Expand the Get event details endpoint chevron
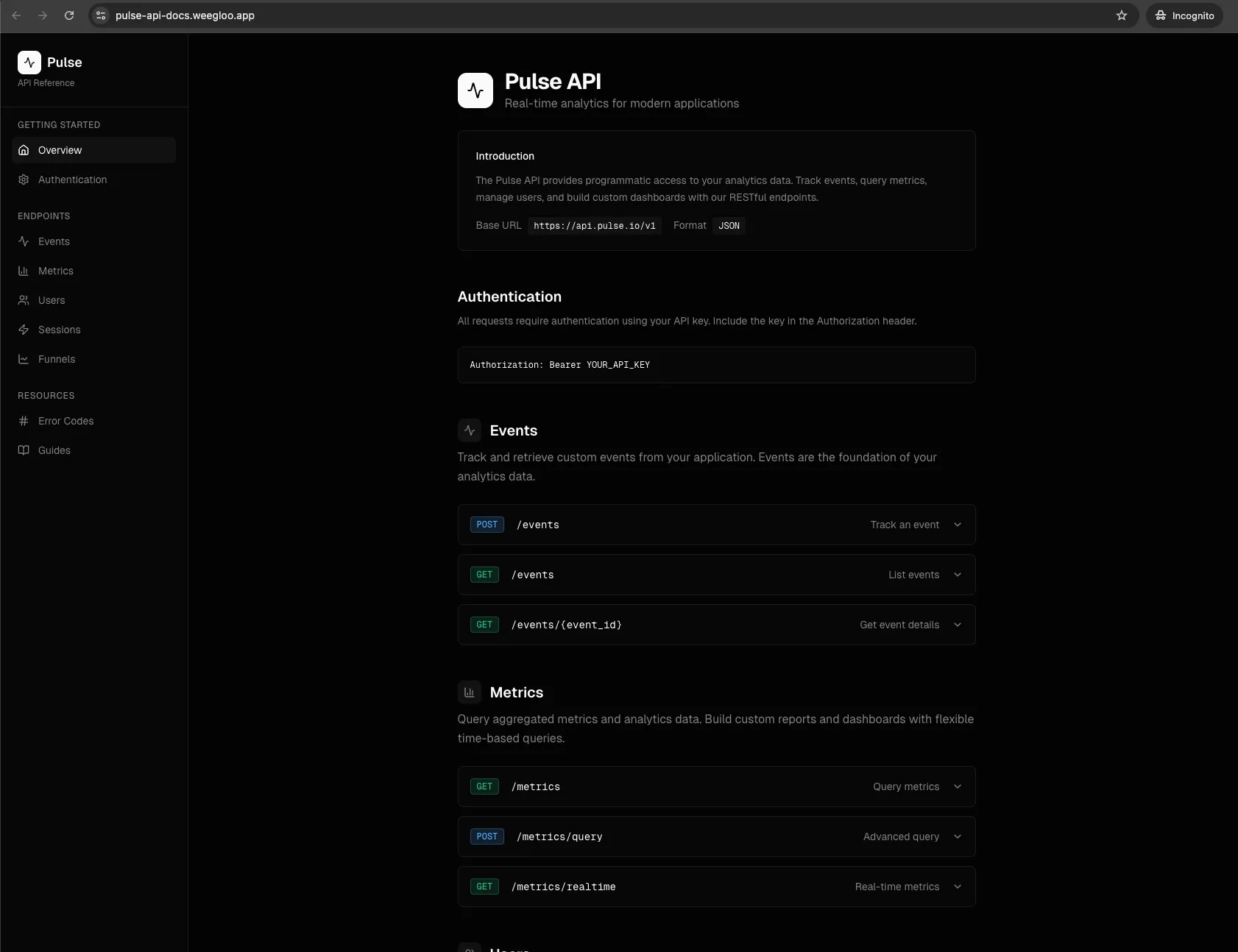 [x=958, y=625]
